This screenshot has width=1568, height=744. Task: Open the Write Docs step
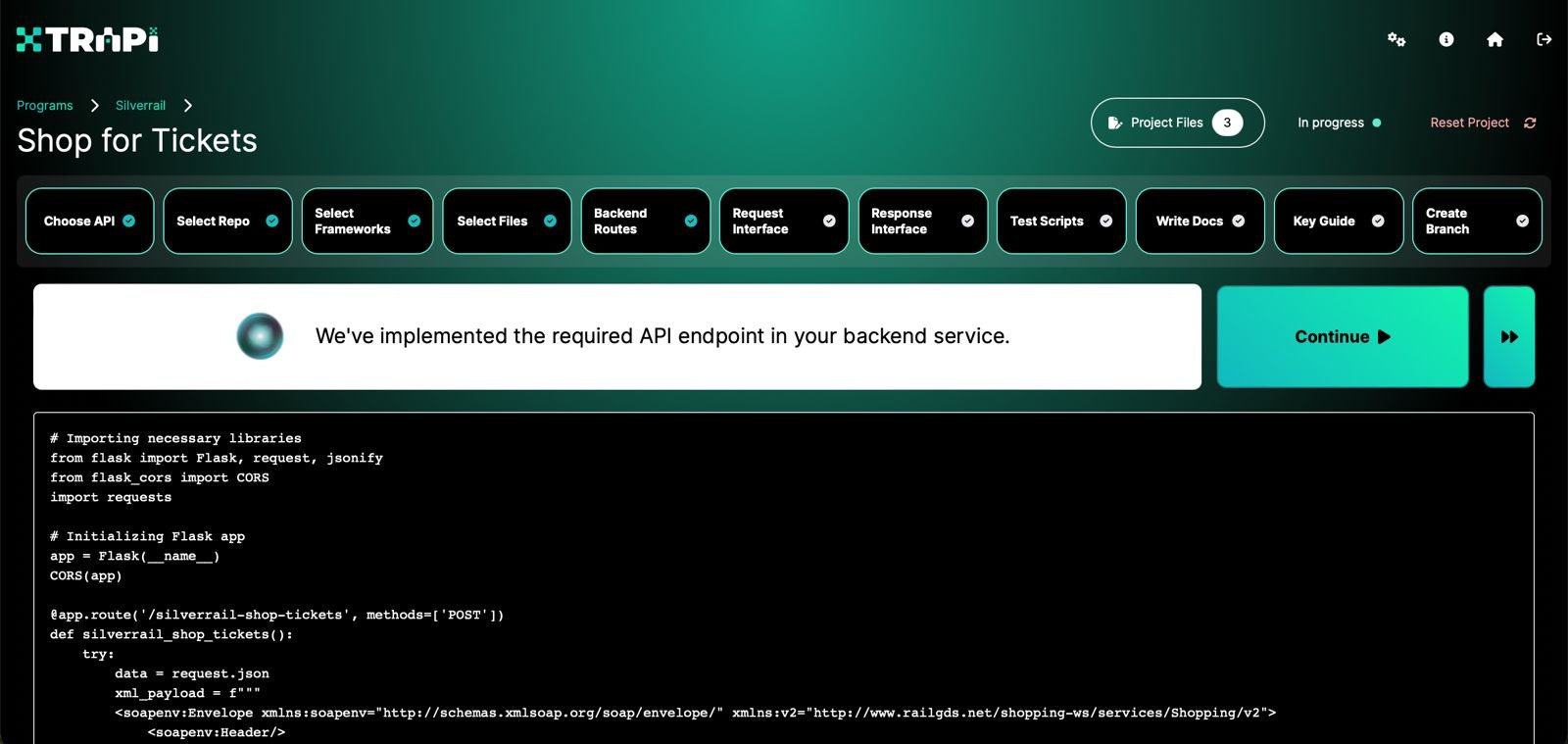(x=1200, y=221)
